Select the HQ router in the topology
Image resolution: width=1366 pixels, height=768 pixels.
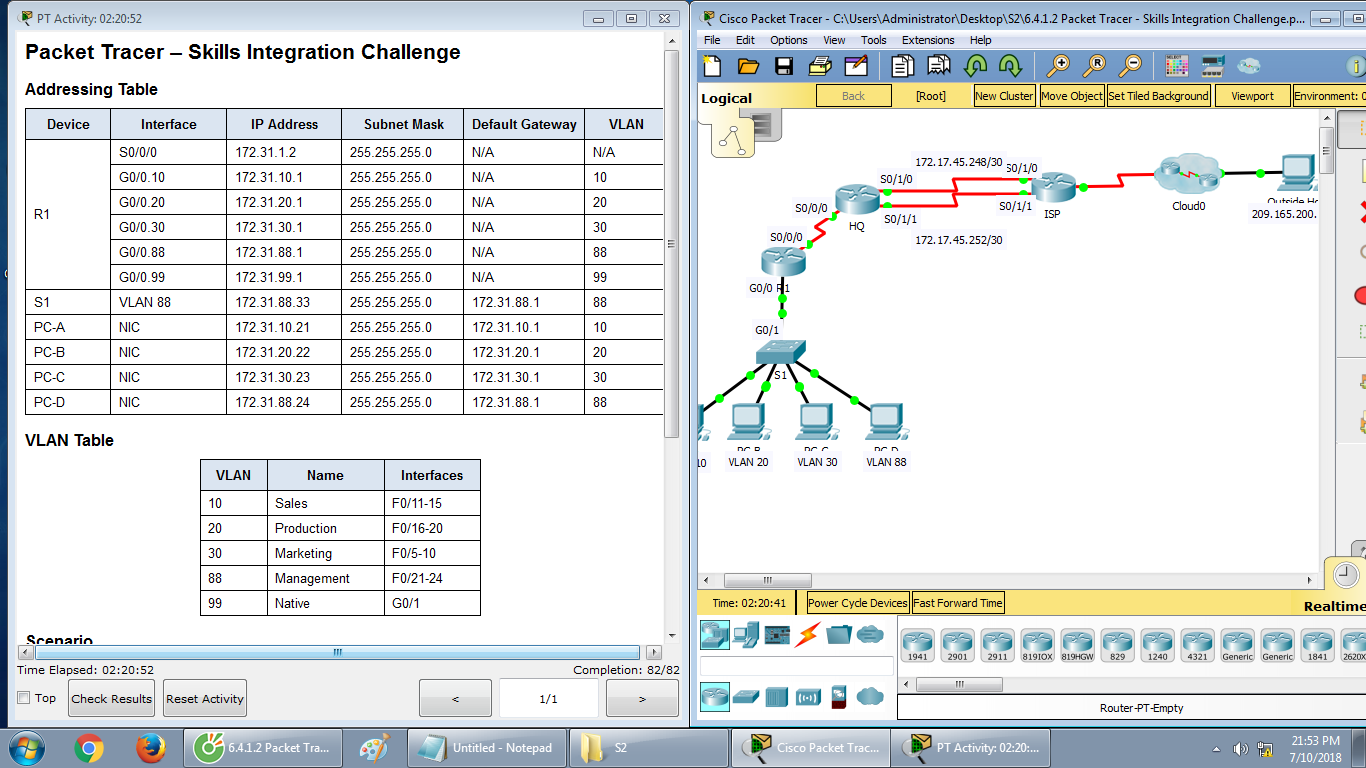pos(857,200)
